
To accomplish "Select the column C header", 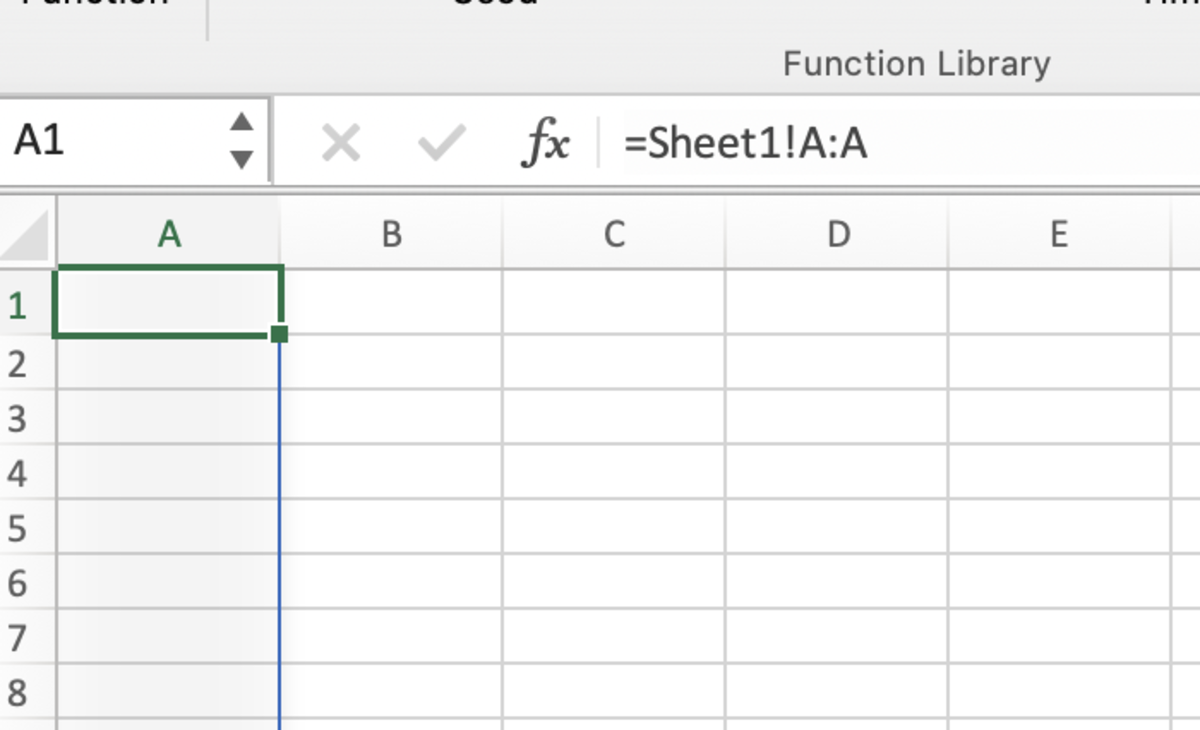I will 613,235.
